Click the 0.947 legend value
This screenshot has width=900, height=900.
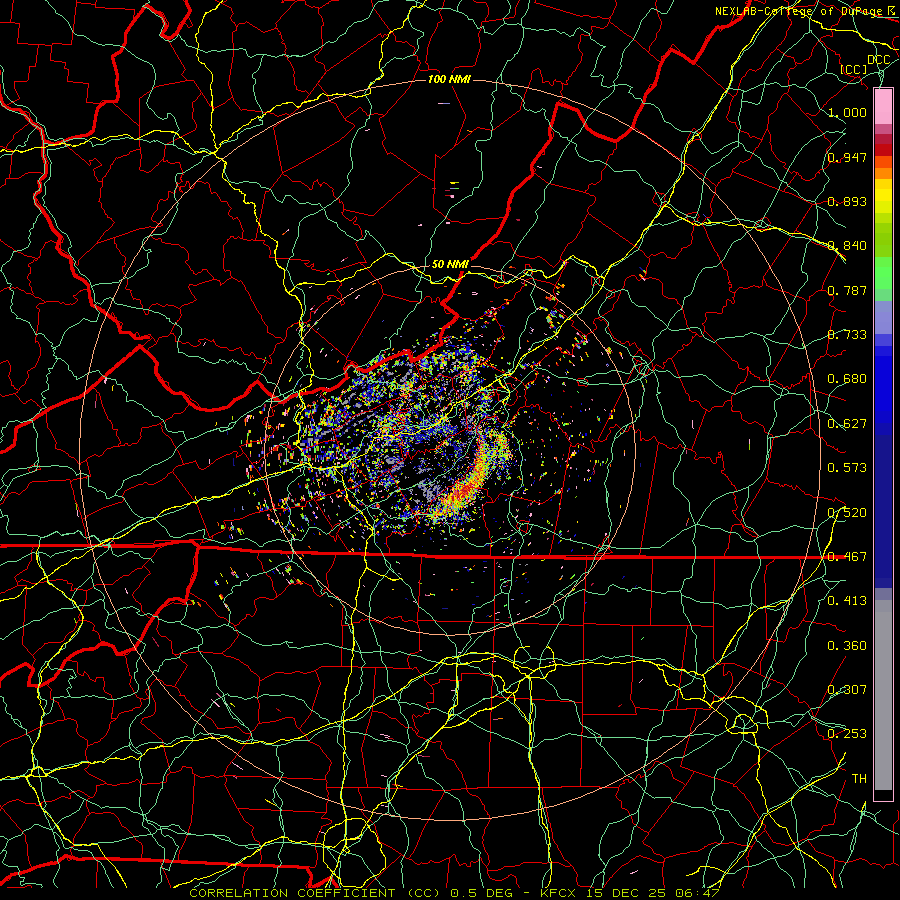847,157
